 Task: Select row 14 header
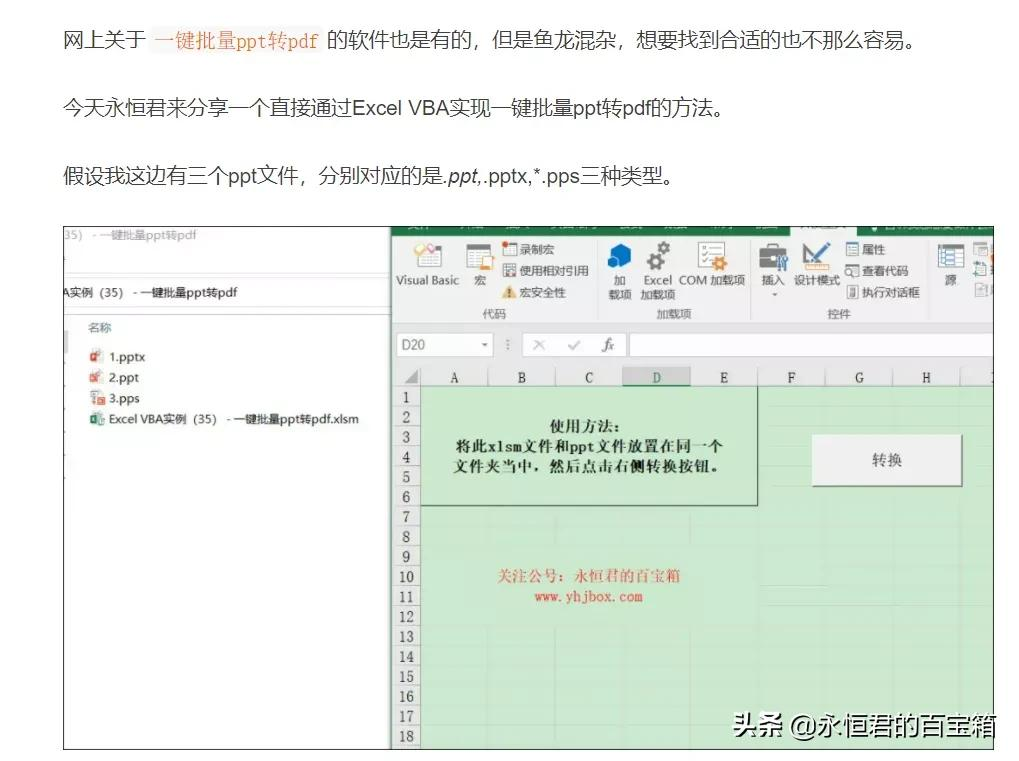tap(407, 657)
